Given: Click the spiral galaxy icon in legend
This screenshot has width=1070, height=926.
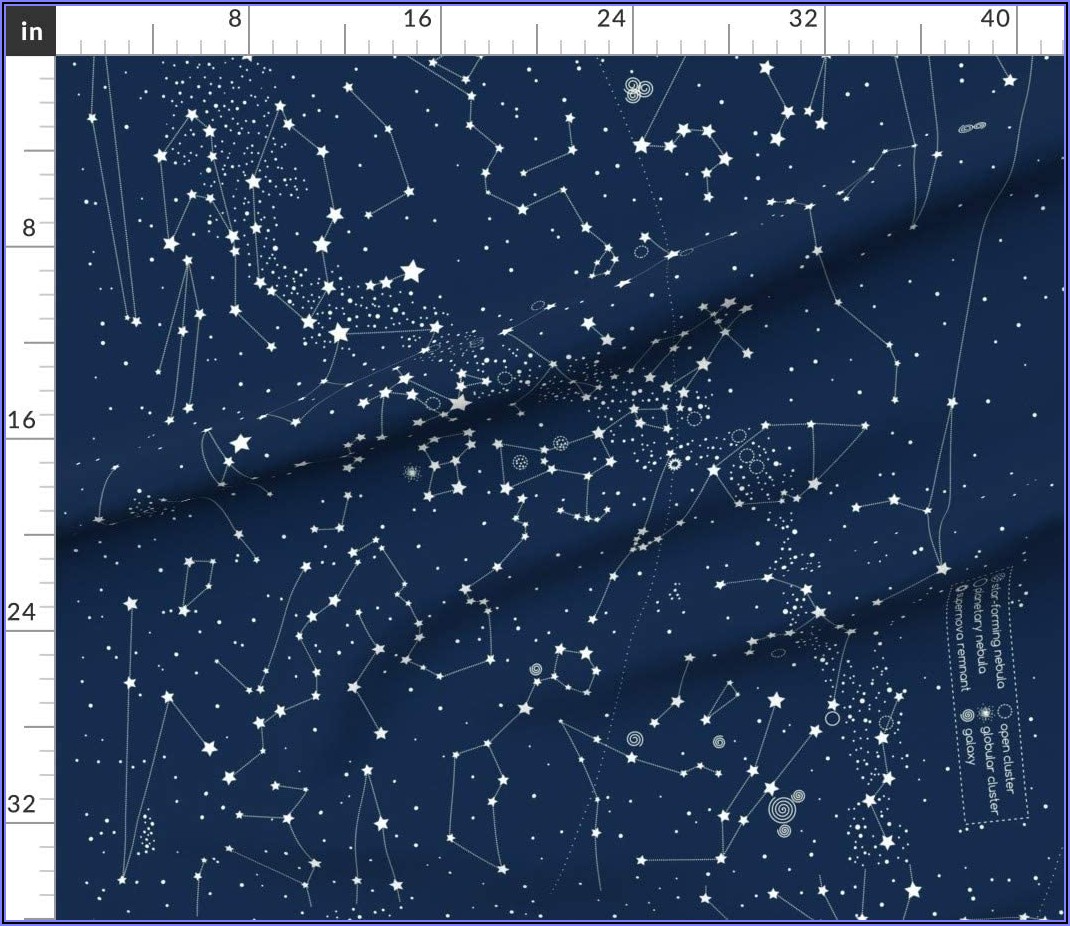Looking at the screenshot, I should point(966,714).
